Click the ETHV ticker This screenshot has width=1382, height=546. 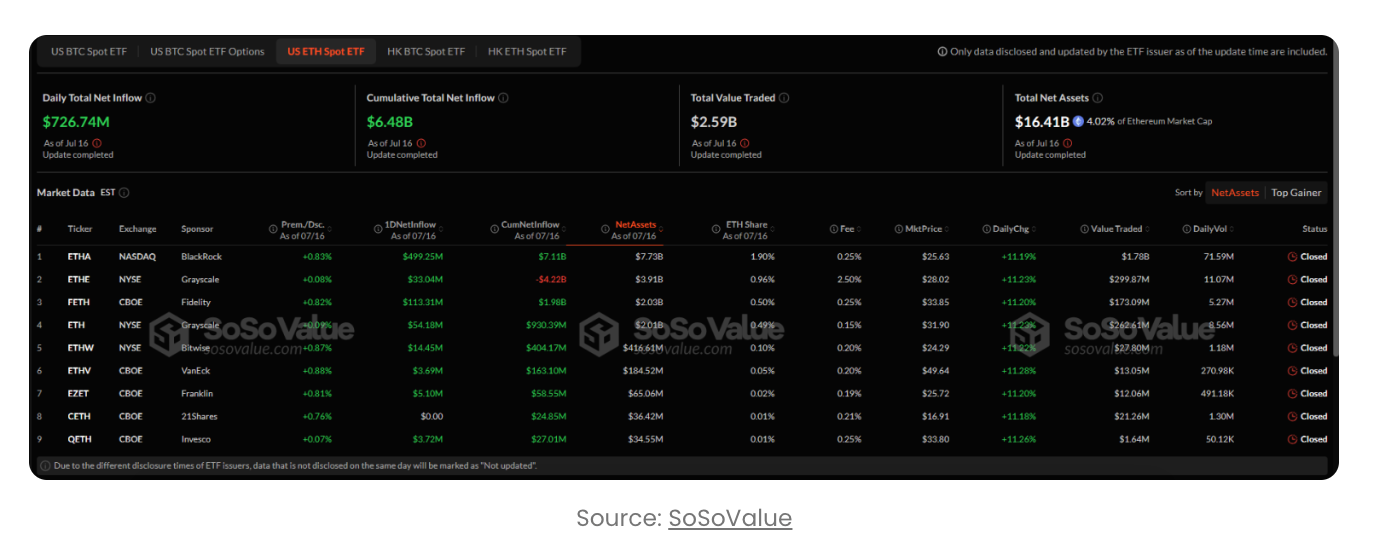click(x=79, y=371)
